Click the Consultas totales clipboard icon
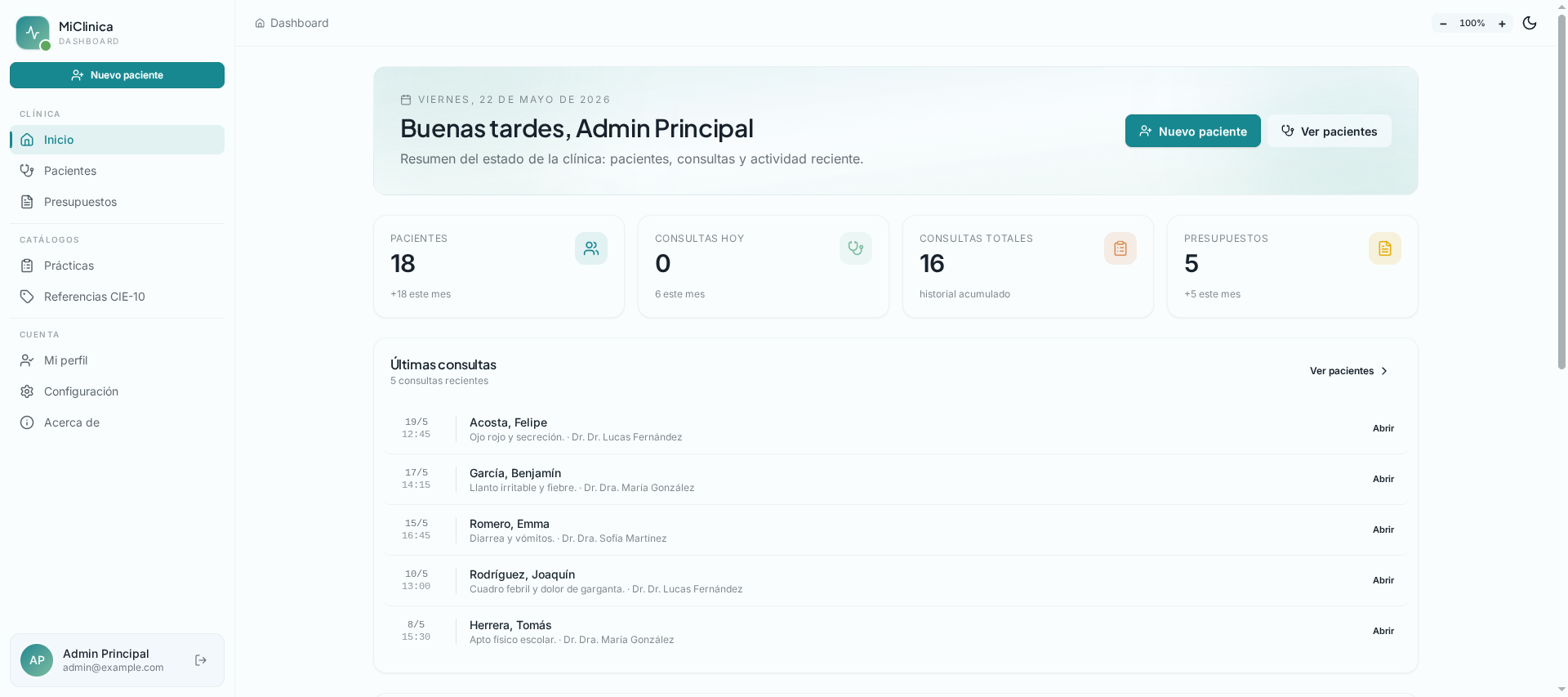Image resolution: width=1568 pixels, height=697 pixels. click(x=1120, y=248)
